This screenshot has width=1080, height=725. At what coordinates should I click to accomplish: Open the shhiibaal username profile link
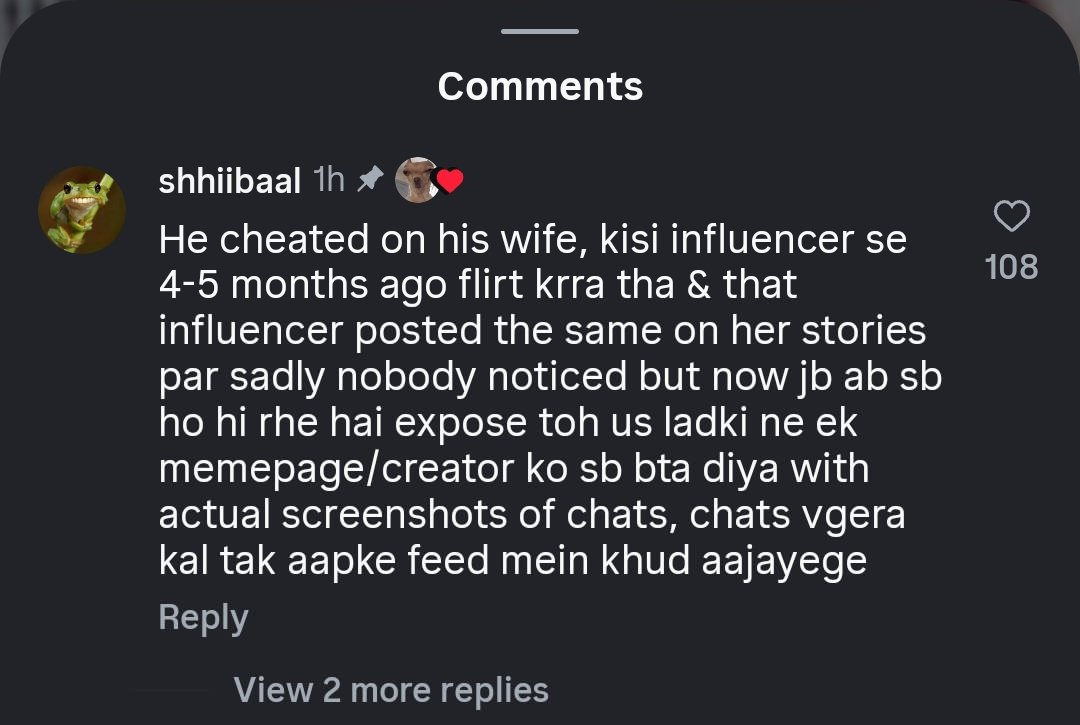point(230,181)
